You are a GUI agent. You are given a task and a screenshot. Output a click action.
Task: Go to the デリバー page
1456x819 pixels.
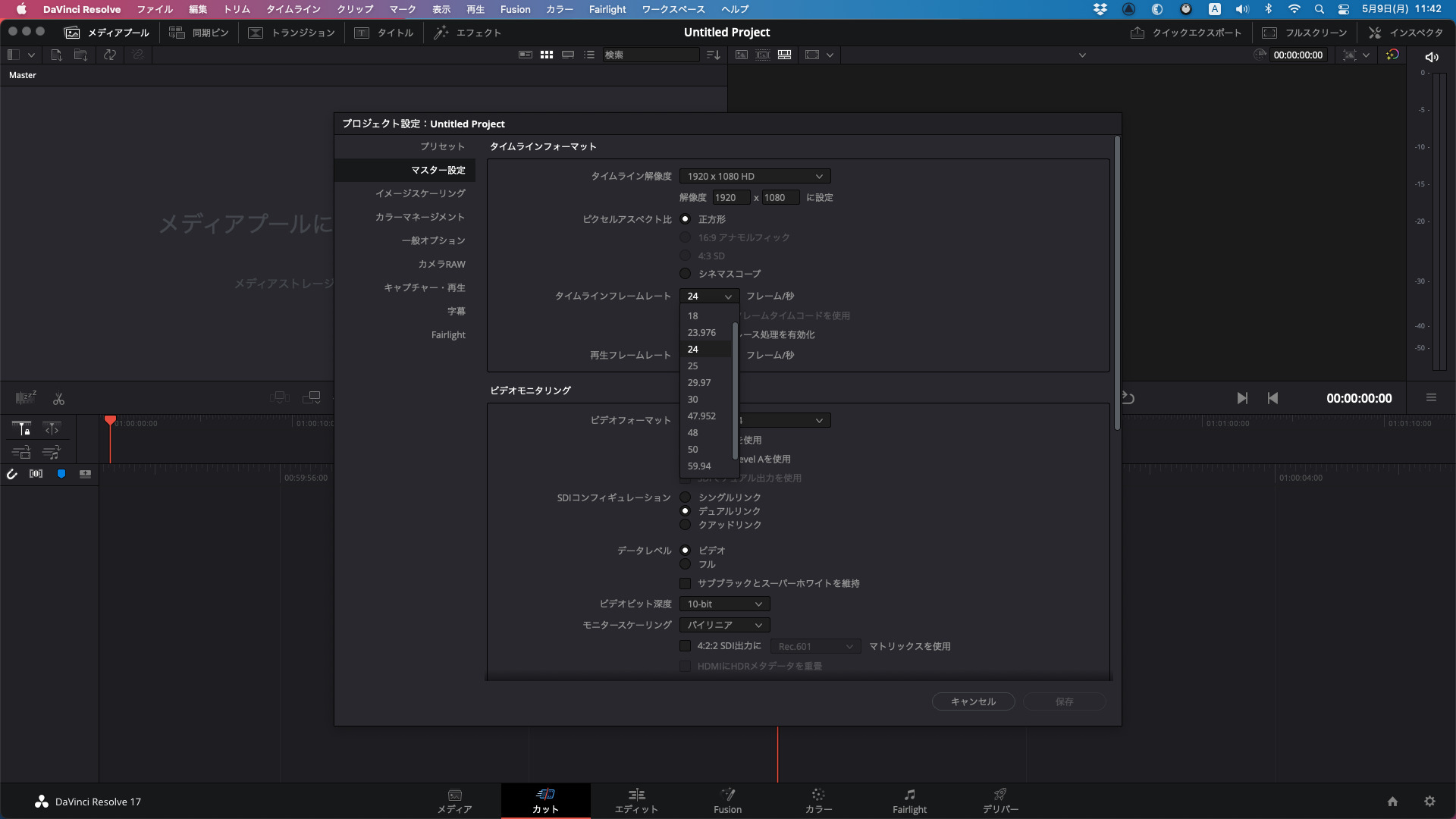[x=1000, y=801]
